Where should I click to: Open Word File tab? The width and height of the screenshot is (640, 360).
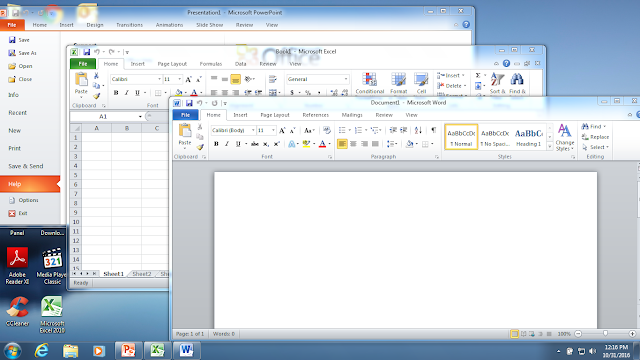186,115
